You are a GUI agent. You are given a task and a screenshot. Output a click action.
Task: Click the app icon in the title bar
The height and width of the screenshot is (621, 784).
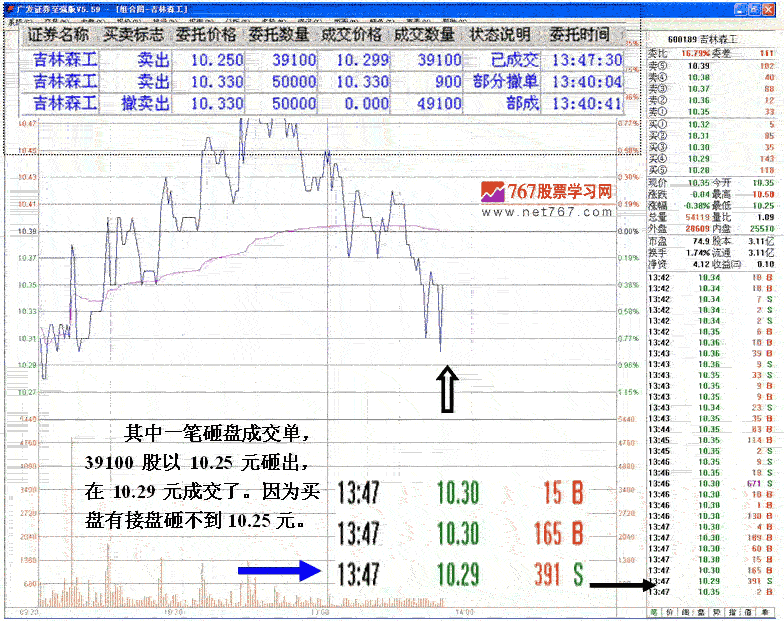8,8
